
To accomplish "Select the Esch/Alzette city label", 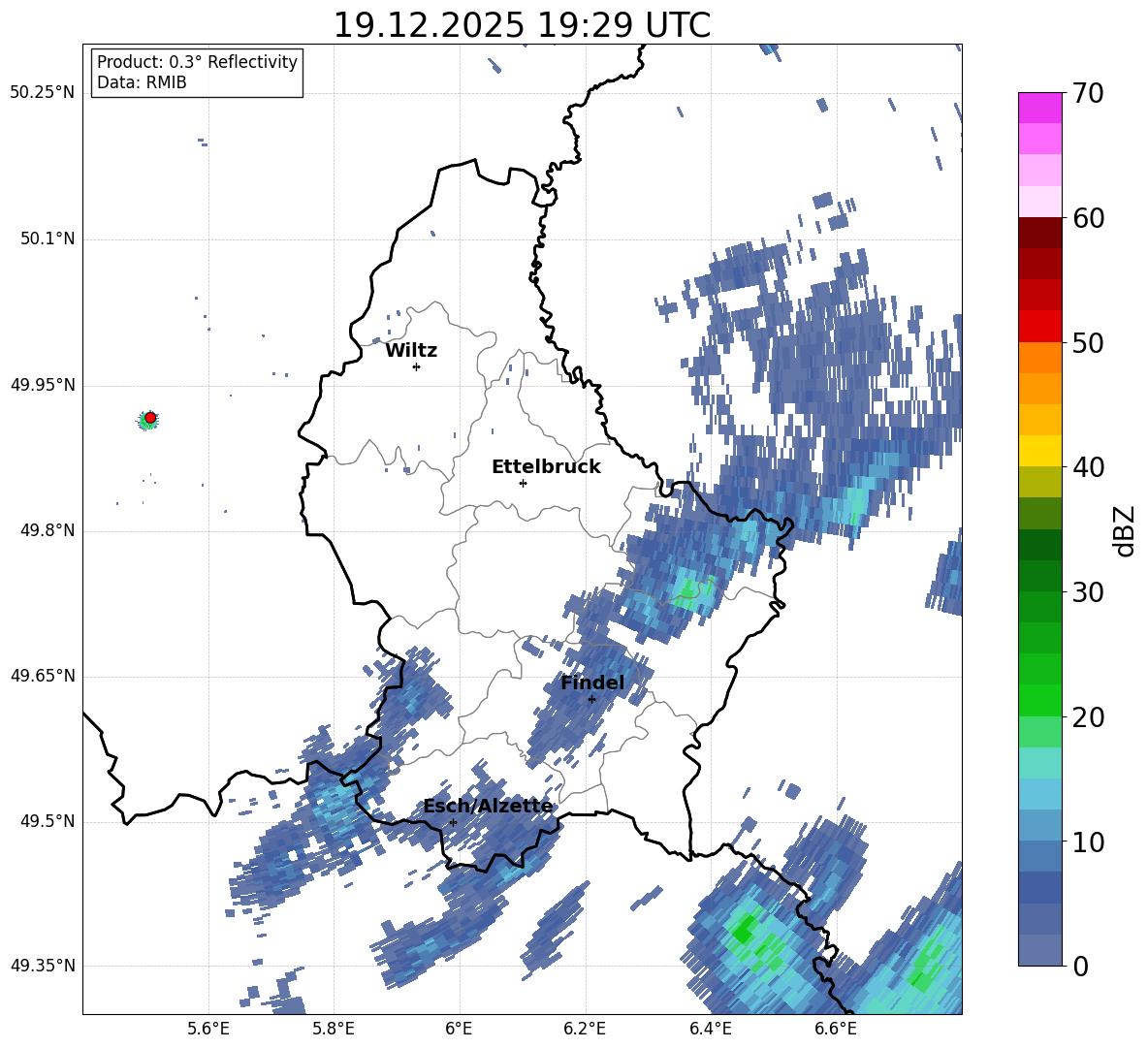I will (x=489, y=807).
